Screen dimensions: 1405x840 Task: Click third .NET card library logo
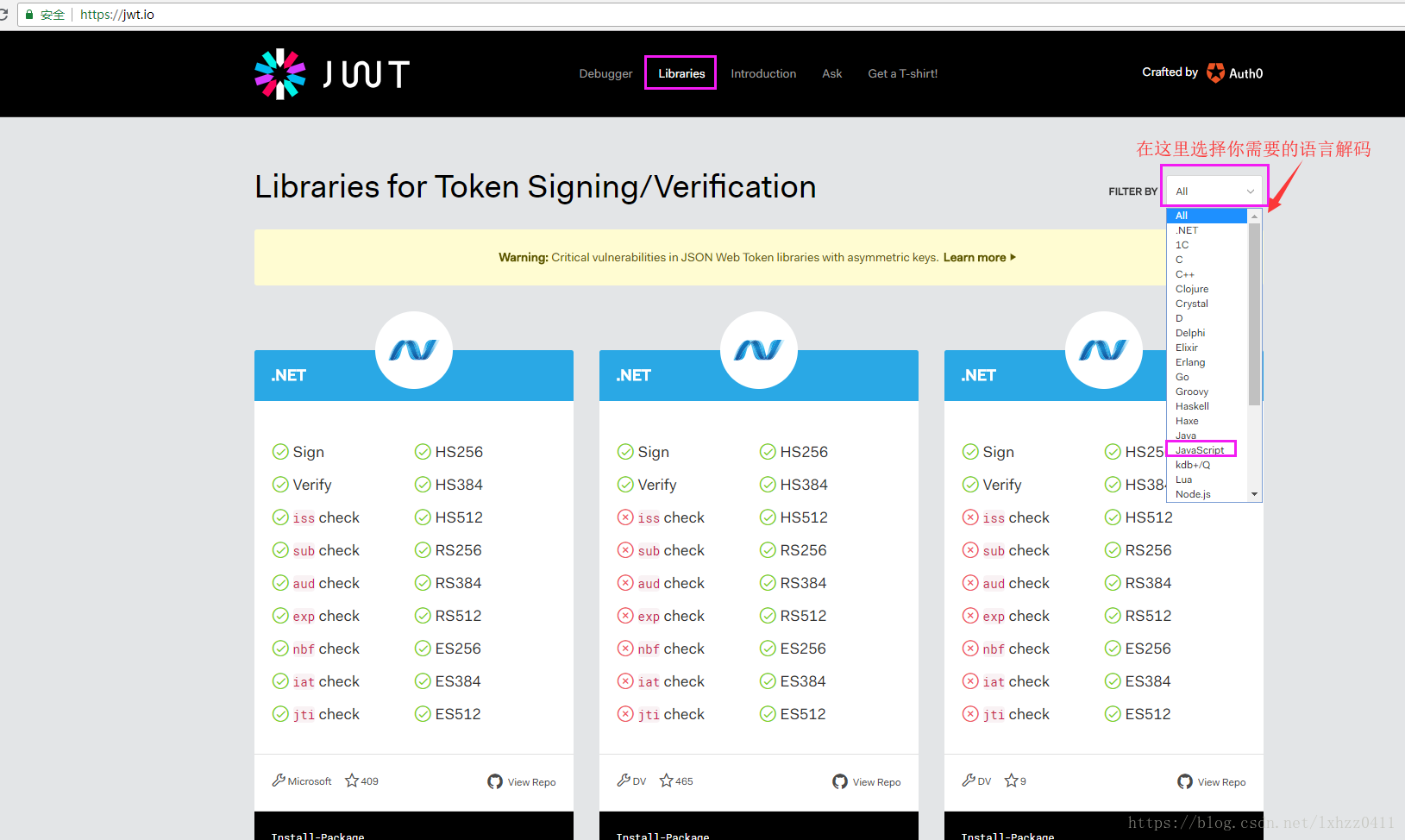point(1104,350)
